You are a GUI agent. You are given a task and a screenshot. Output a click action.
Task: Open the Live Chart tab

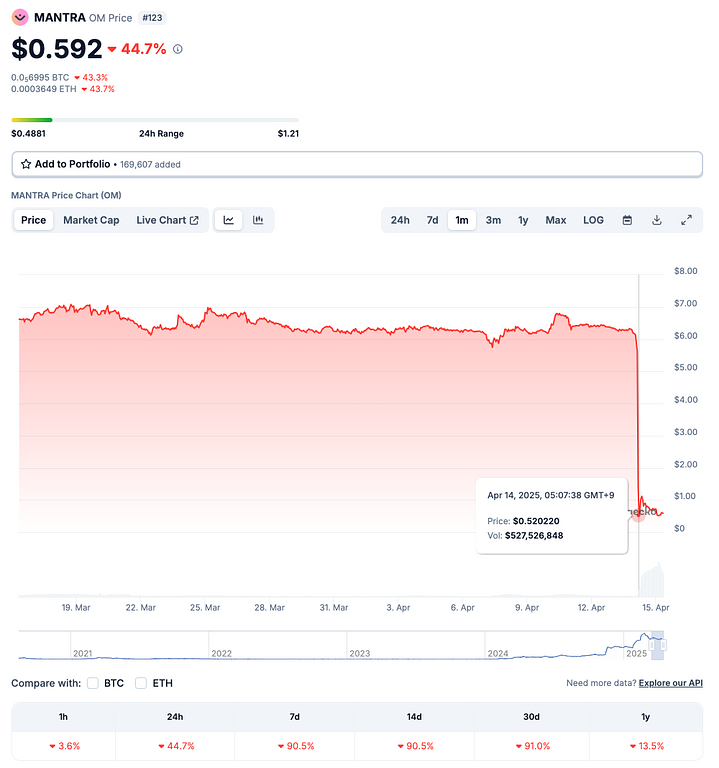click(x=167, y=220)
